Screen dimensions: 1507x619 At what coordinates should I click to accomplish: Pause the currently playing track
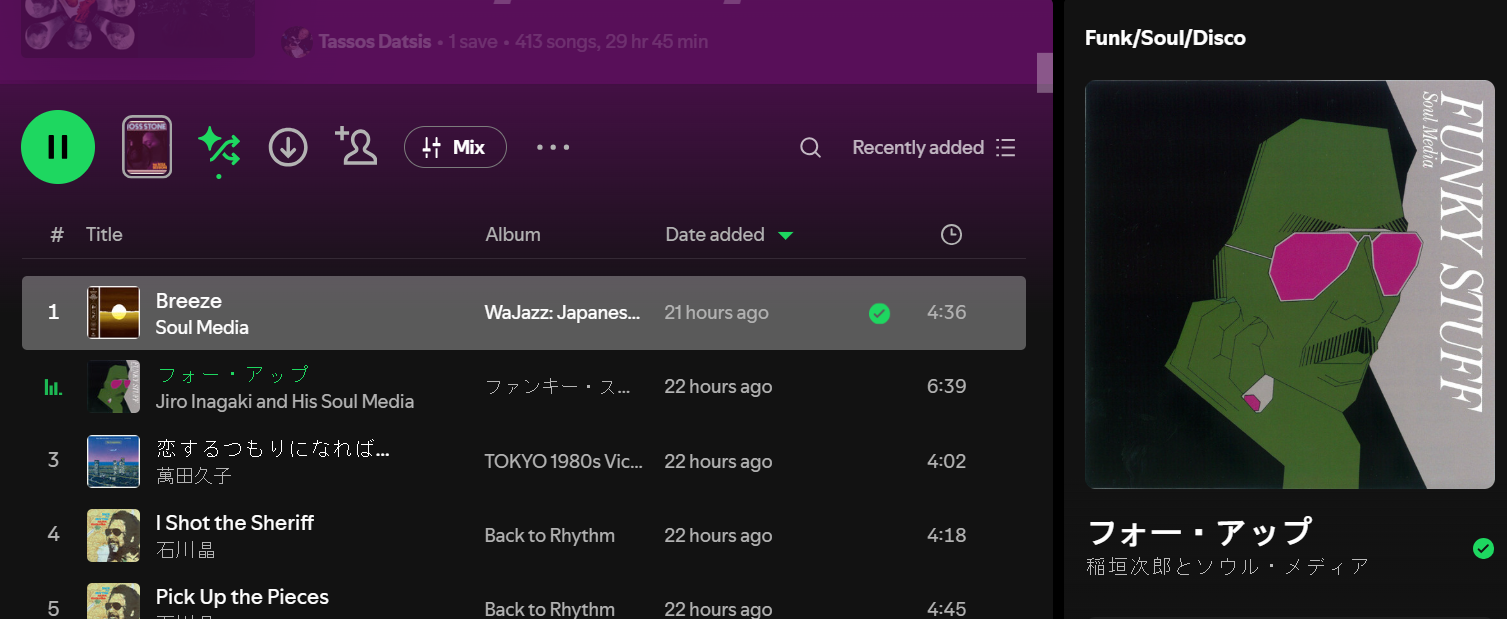click(x=57, y=147)
